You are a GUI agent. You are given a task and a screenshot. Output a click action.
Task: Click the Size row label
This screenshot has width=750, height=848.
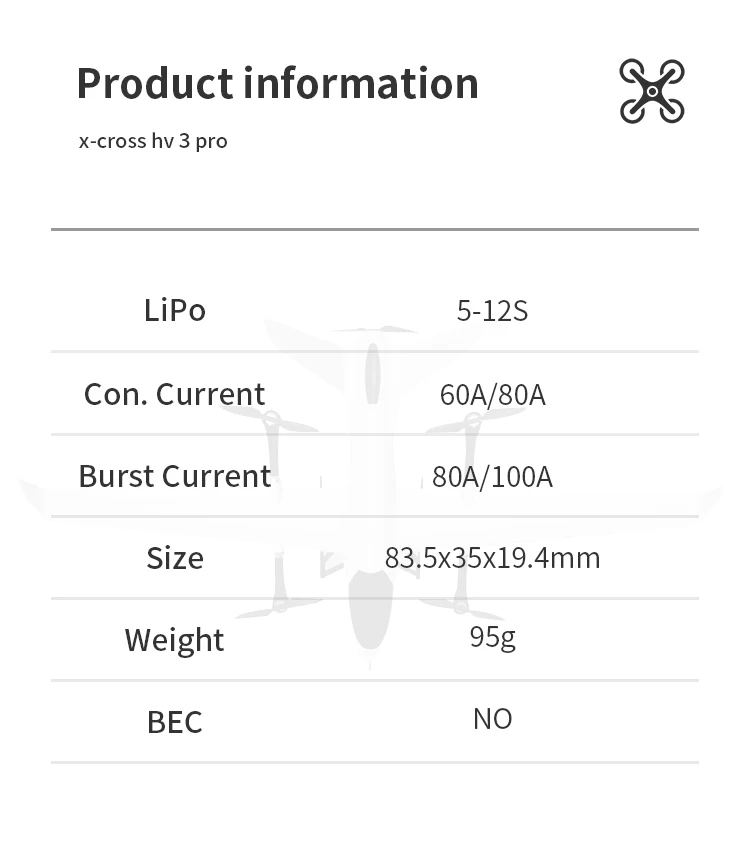[x=174, y=558]
